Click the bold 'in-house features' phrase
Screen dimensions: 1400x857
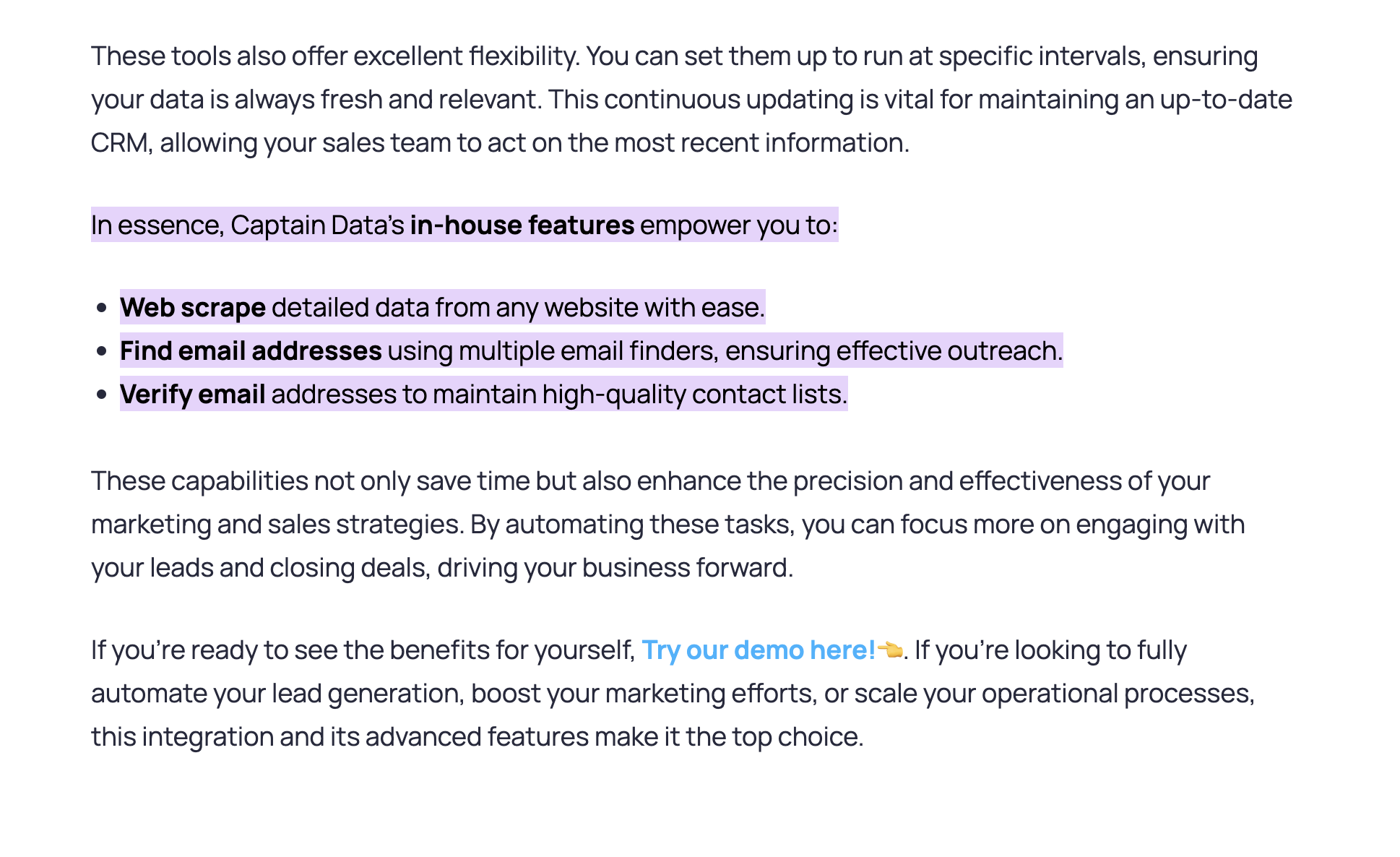click(522, 225)
